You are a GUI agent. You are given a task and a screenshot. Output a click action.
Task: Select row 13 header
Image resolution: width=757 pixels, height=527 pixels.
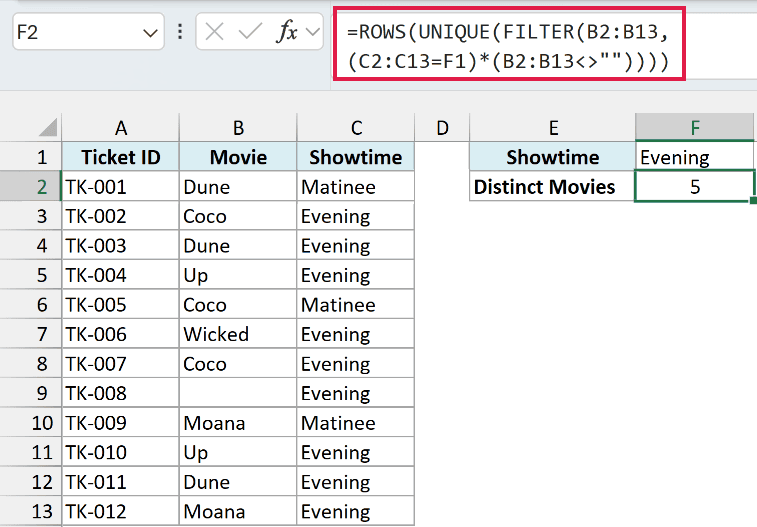pos(31,511)
